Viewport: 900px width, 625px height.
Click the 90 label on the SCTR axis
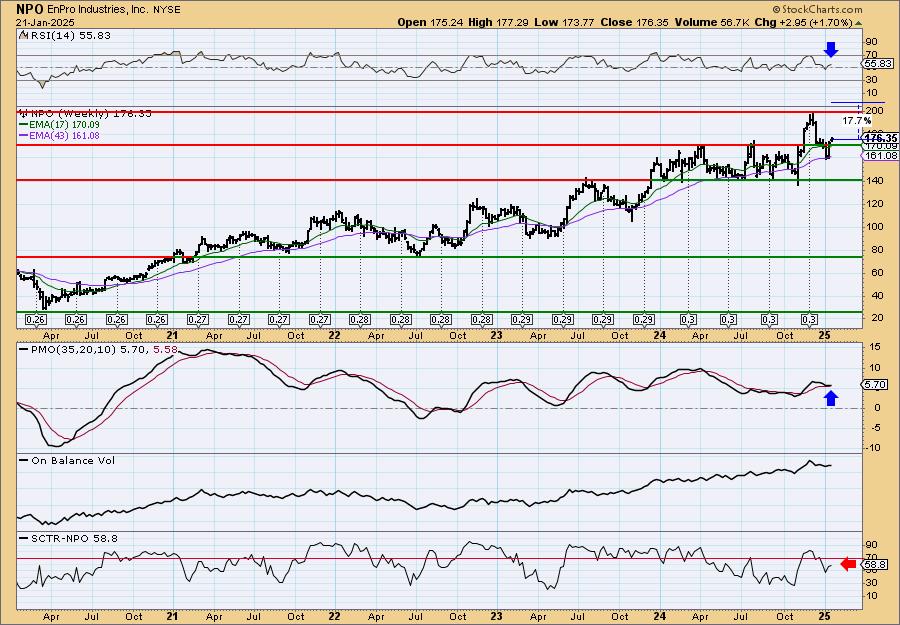tap(872, 544)
